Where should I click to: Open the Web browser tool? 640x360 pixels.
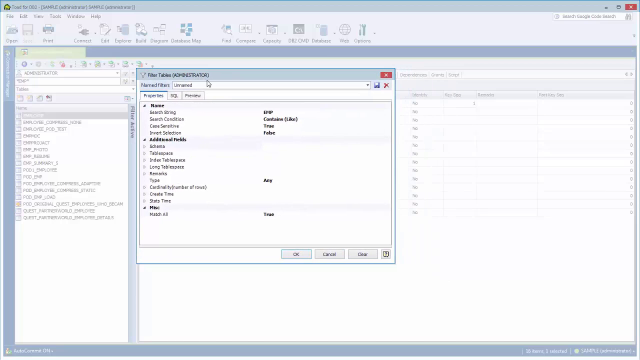(x=344, y=33)
